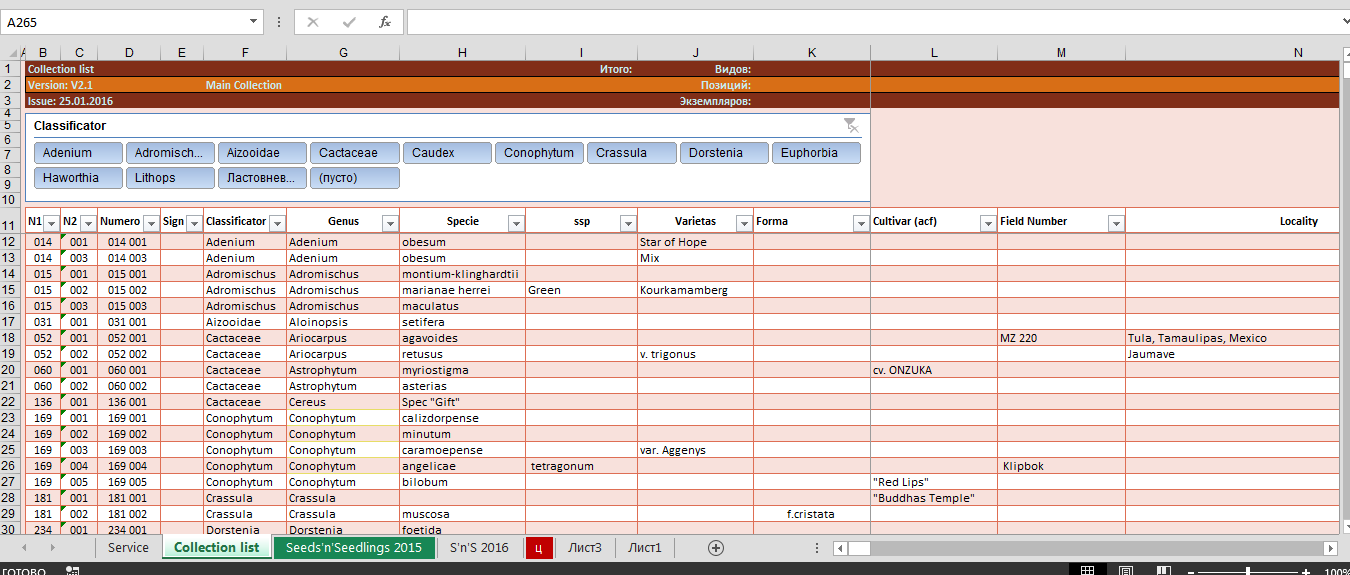Expand the Name Box dropdown arrow
Screen dimensions: 1350x575
[253, 22]
